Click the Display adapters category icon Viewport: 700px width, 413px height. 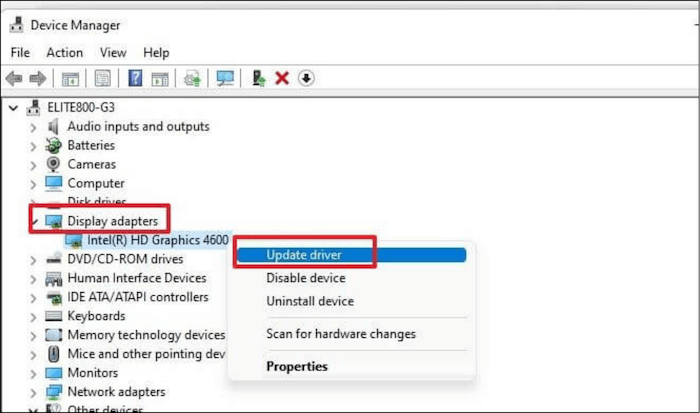(x=54, y=221)
